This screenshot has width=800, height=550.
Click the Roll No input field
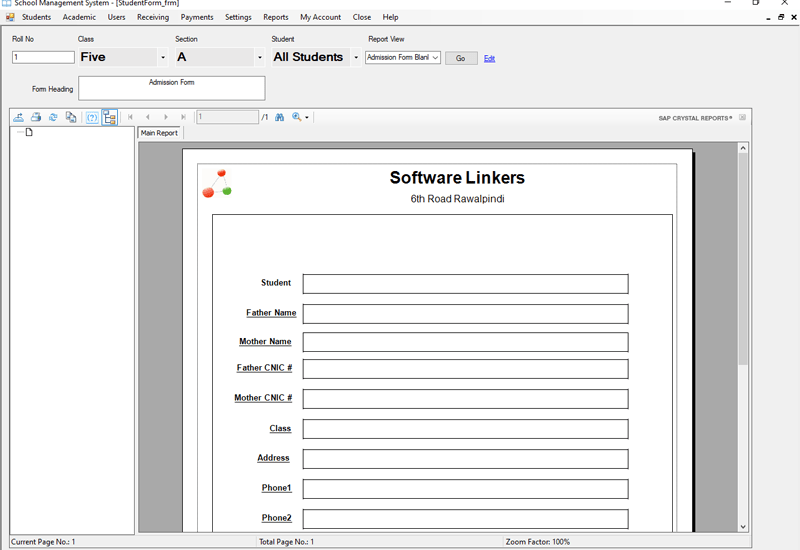point(43,57)
